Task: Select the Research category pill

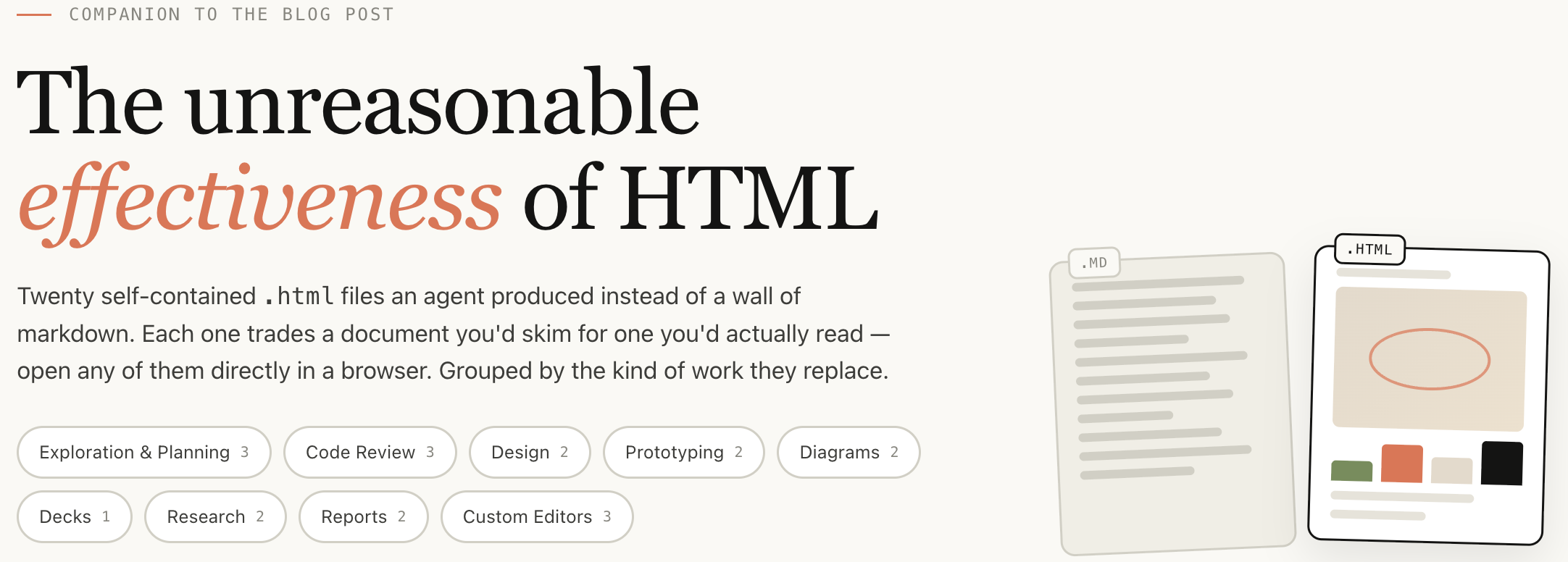Action: tap(215, 516)
